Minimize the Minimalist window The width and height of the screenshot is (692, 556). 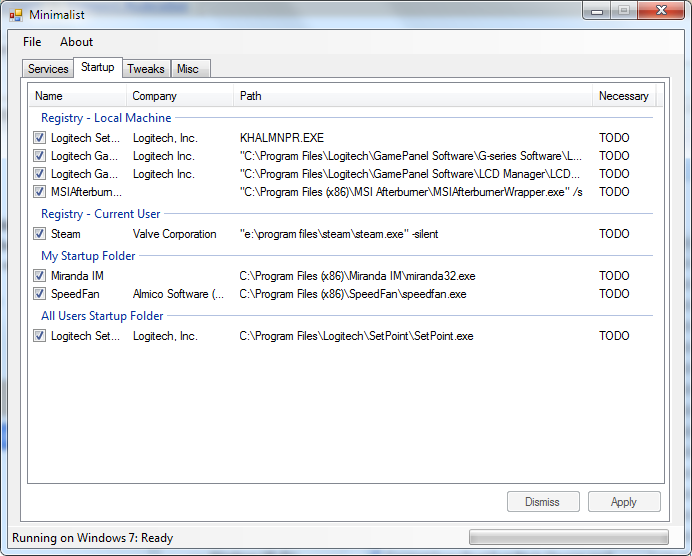pyautogui.click(x=597, y=11)
